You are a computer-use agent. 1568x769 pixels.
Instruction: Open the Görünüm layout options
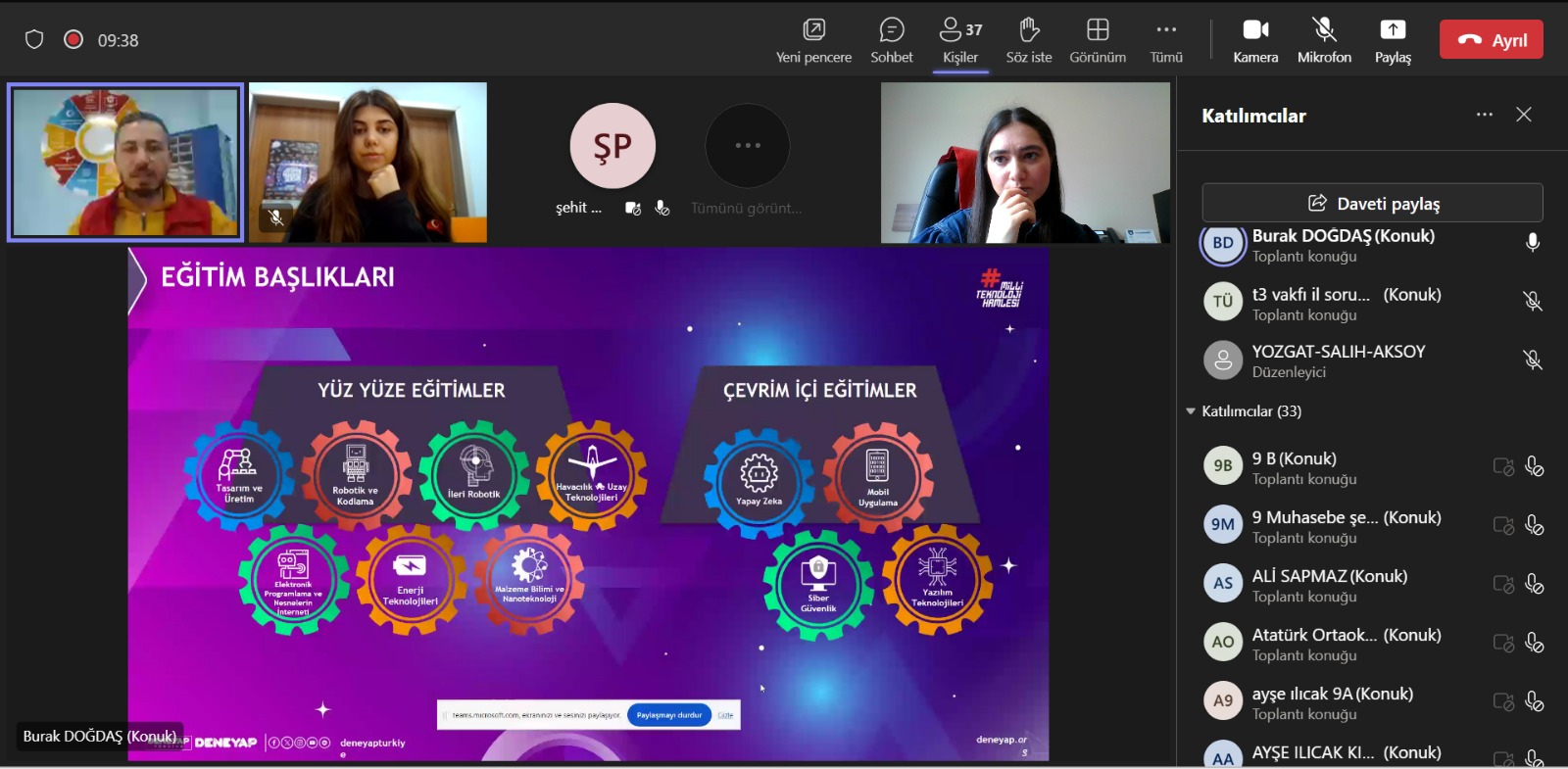click(x=1097, y=40)
